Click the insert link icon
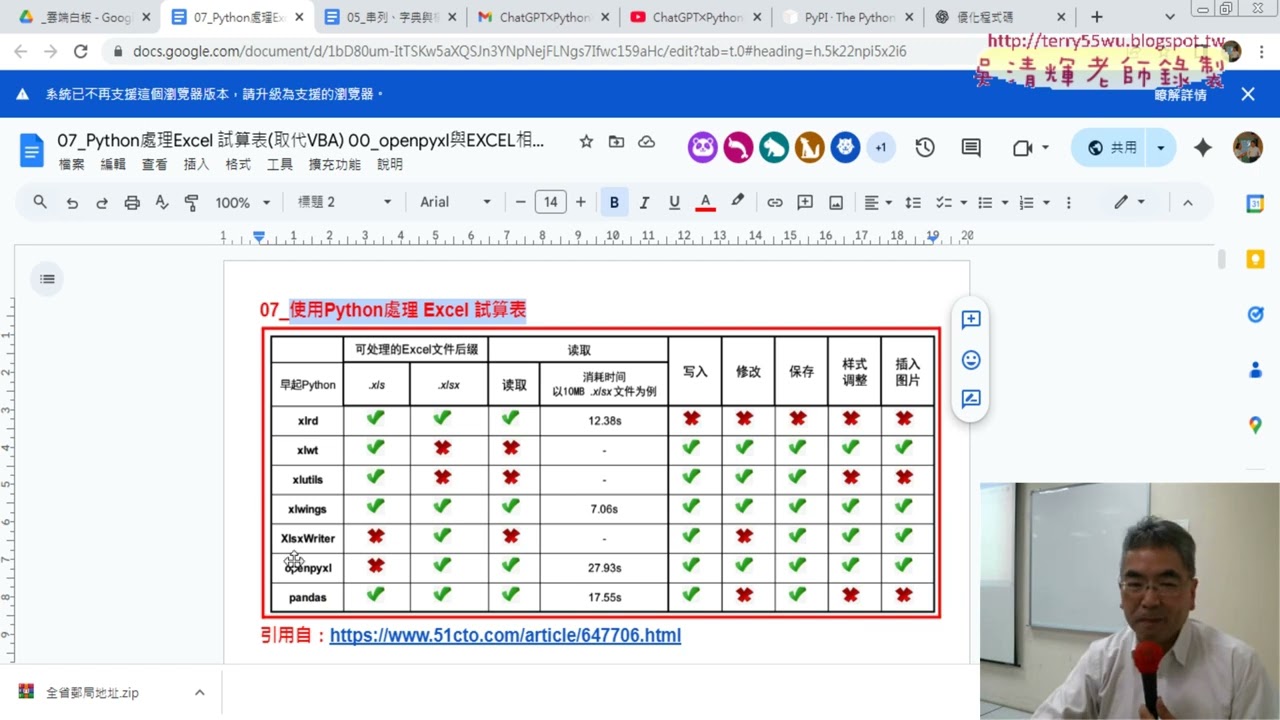1280x720 pixels. [x=774, y=202]
